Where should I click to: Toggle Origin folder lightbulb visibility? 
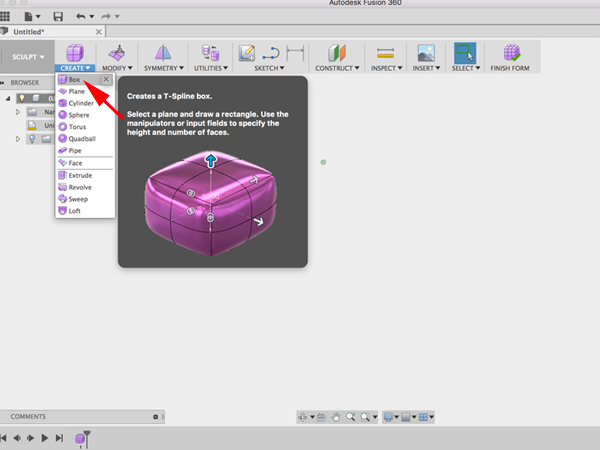pyautogui.click(x=32, y=139)
